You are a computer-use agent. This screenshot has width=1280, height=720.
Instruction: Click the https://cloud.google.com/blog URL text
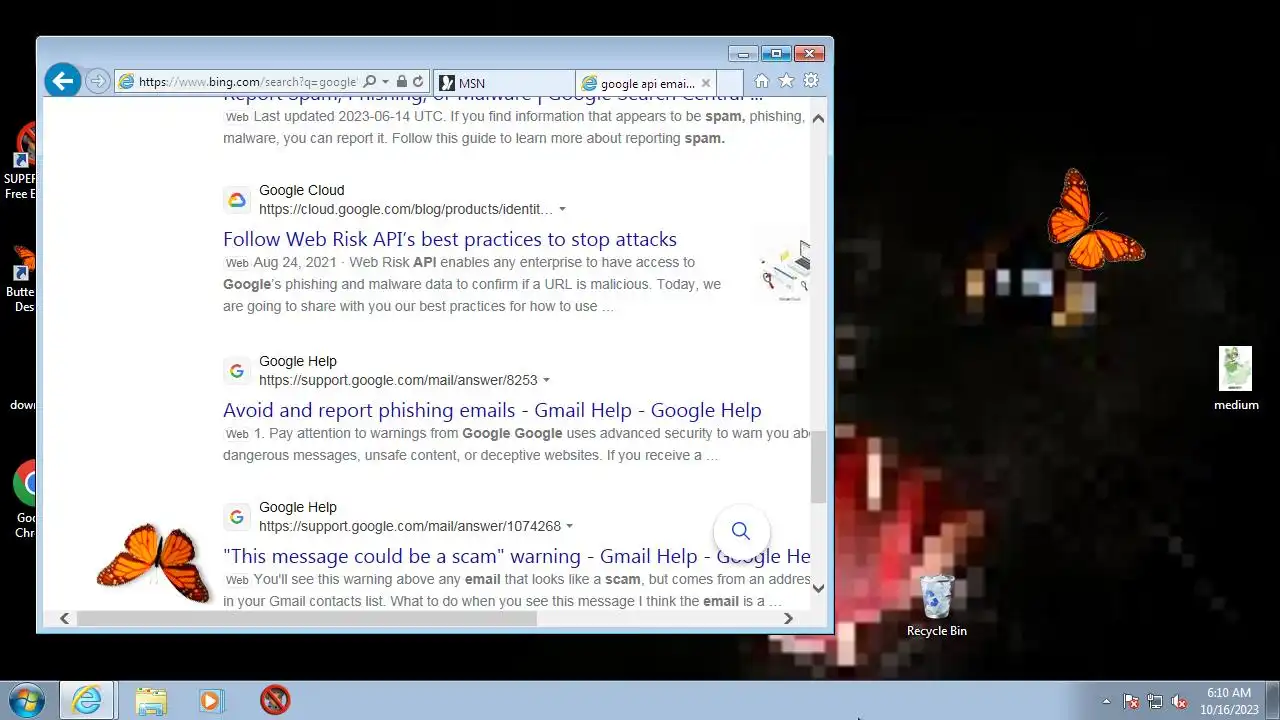tap(406, 209)
